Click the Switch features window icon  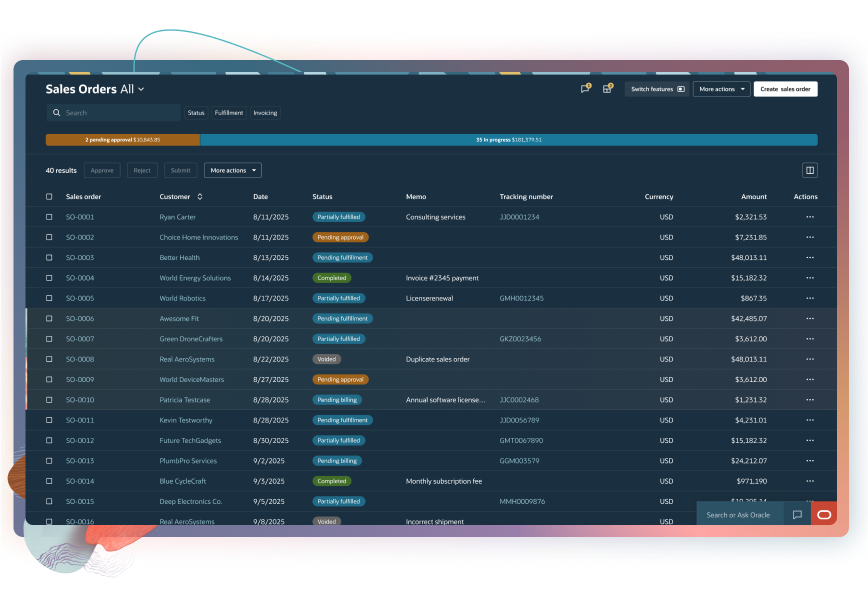680,89
